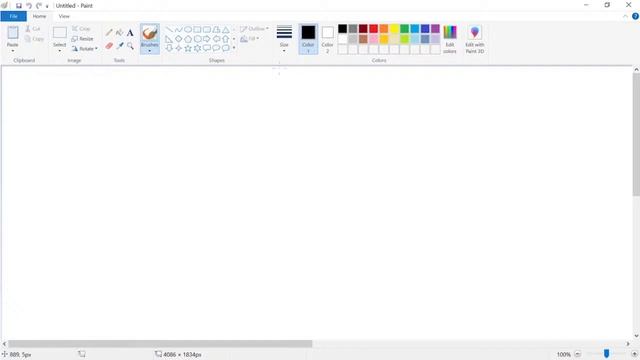Activate Color 2 background selector
The width and height of the screenshot is (640, 360).
[x=327, y=39]
